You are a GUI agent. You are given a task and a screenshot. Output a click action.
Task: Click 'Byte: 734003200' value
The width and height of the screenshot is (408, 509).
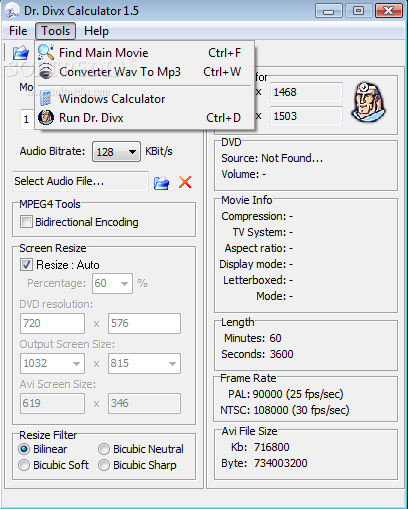(264, 463)
